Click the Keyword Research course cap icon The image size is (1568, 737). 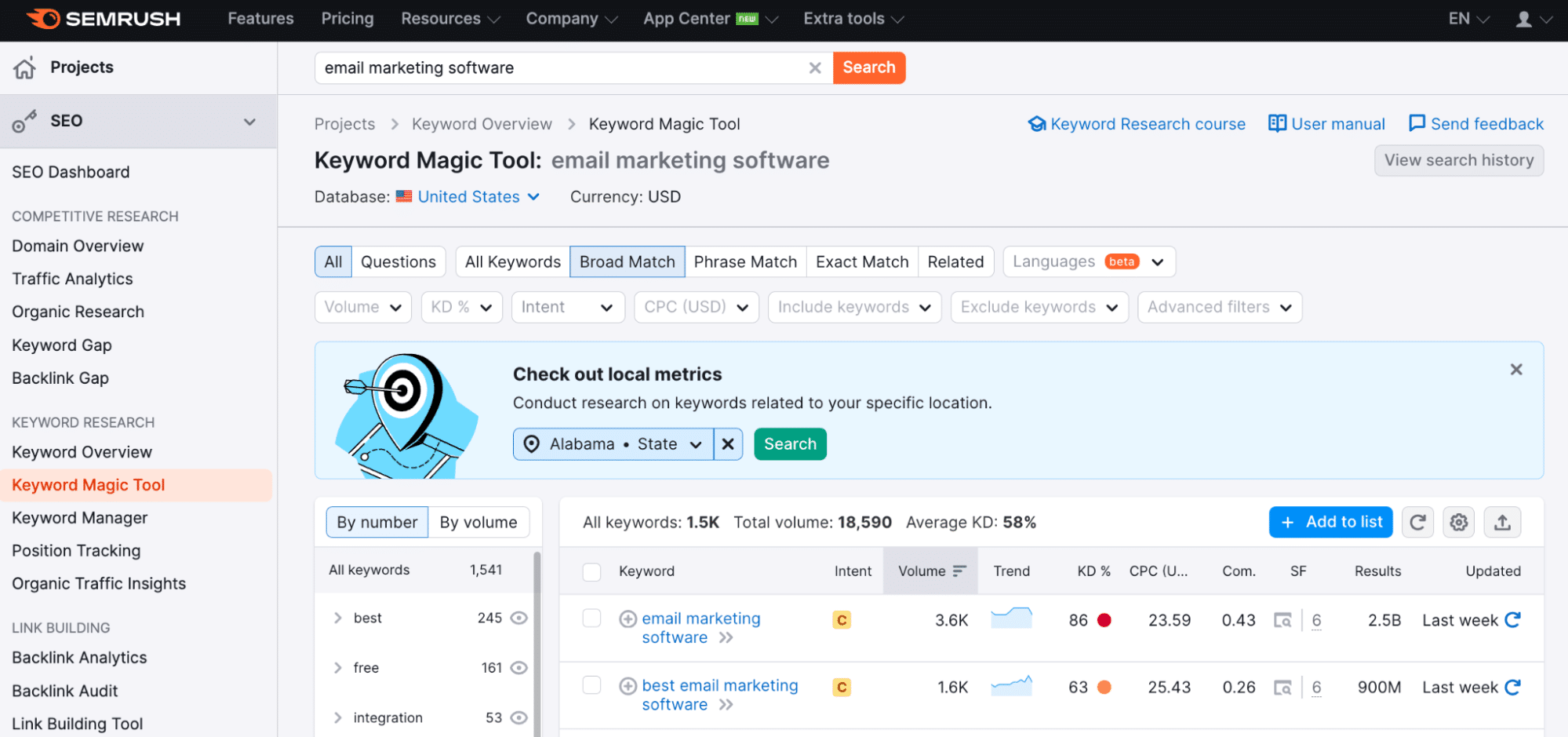[1037, 124]
